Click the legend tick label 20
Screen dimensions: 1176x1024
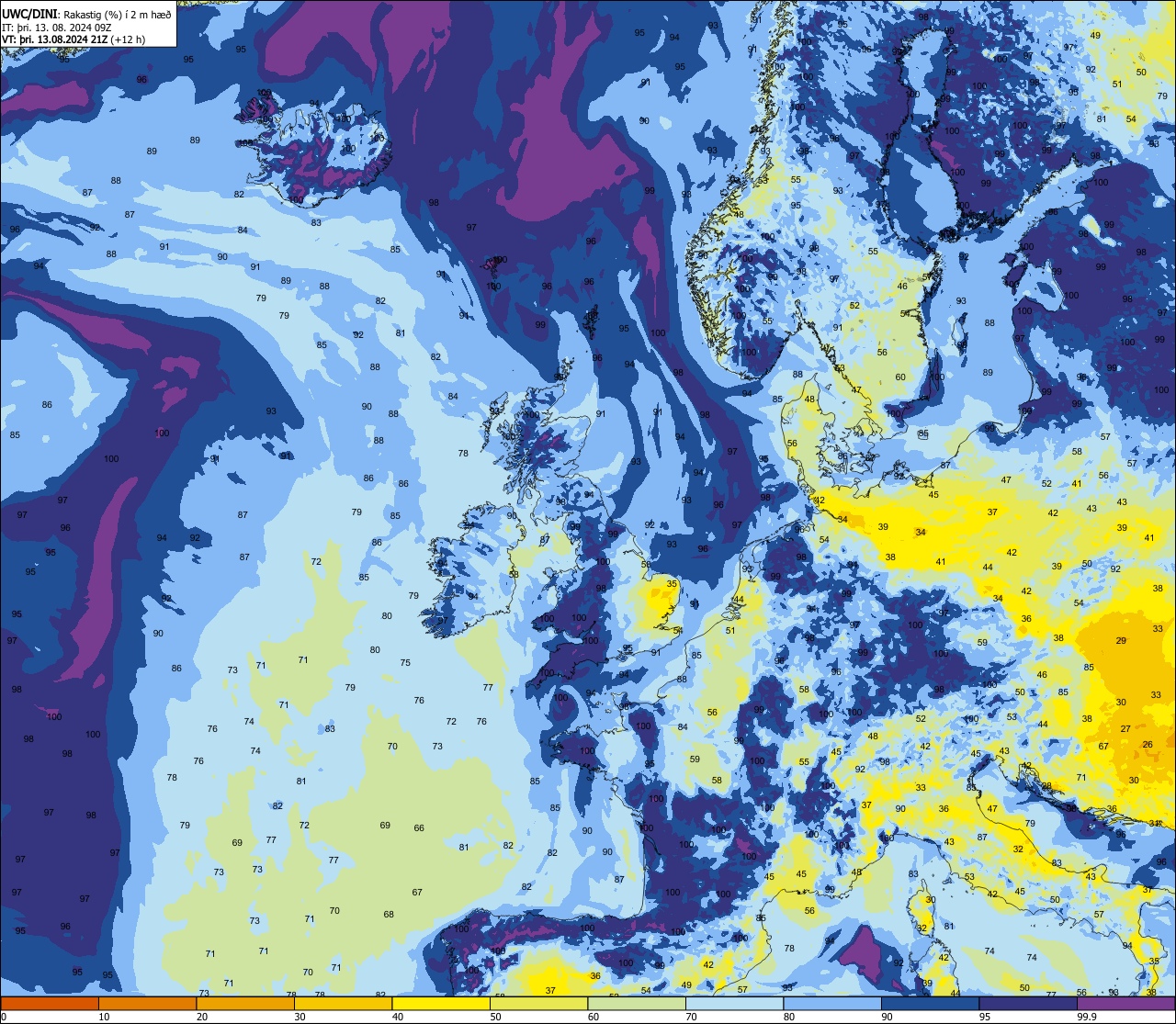202,1017
